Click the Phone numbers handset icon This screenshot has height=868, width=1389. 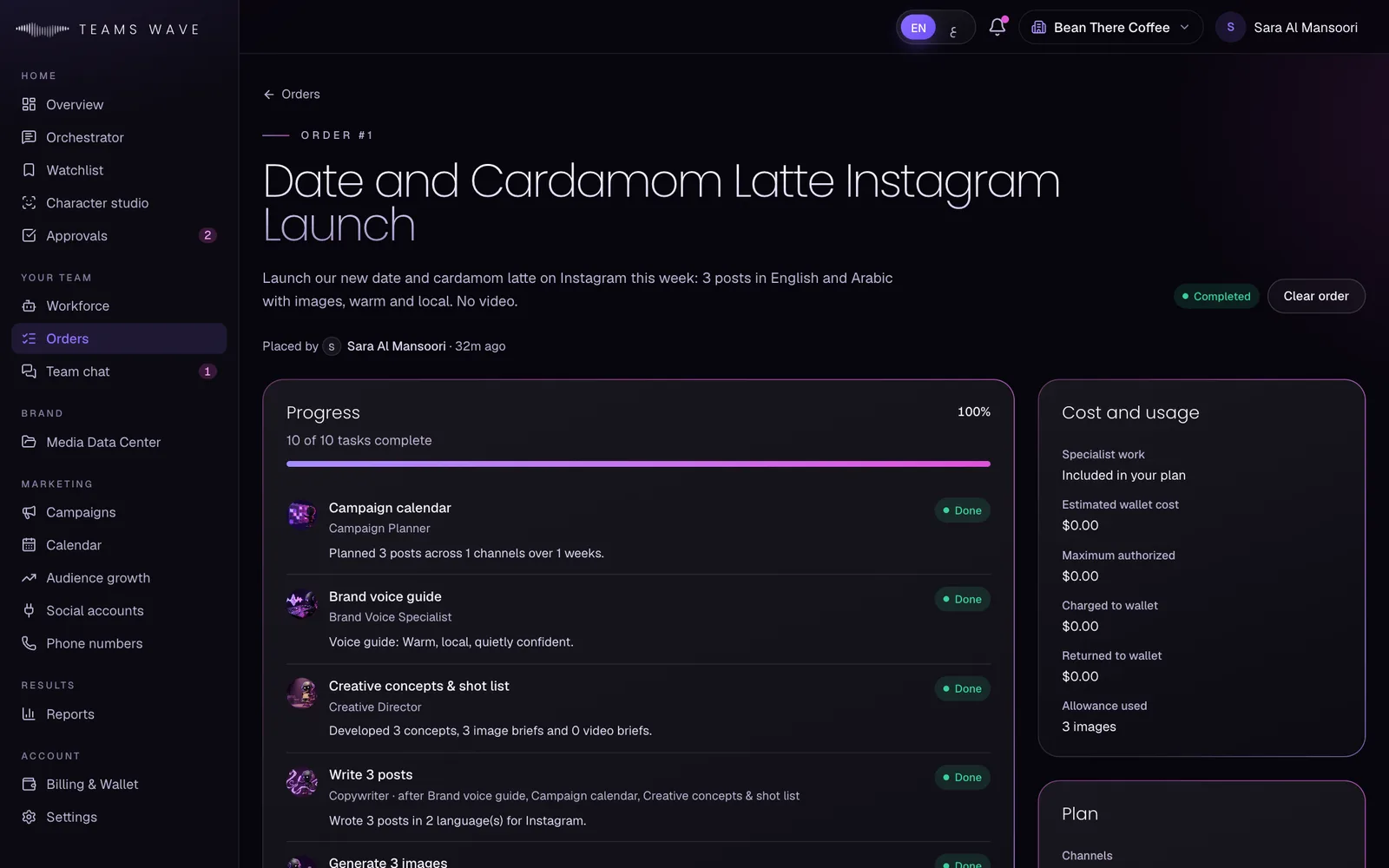point(29,643)
